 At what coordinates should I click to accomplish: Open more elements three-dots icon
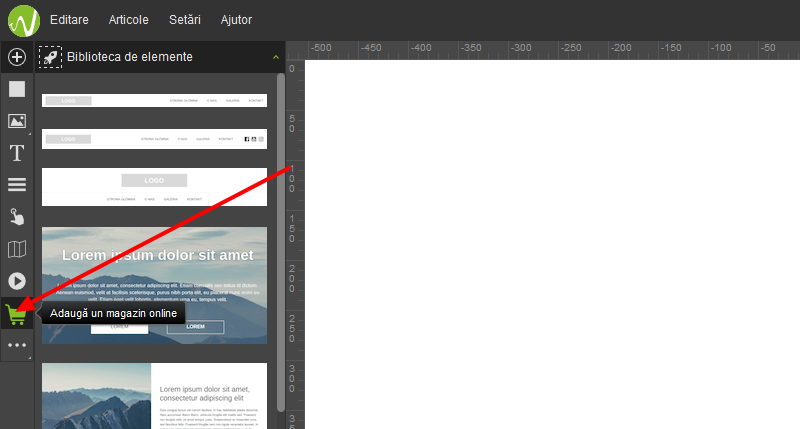pyautogui.click(x=17, y=345)
